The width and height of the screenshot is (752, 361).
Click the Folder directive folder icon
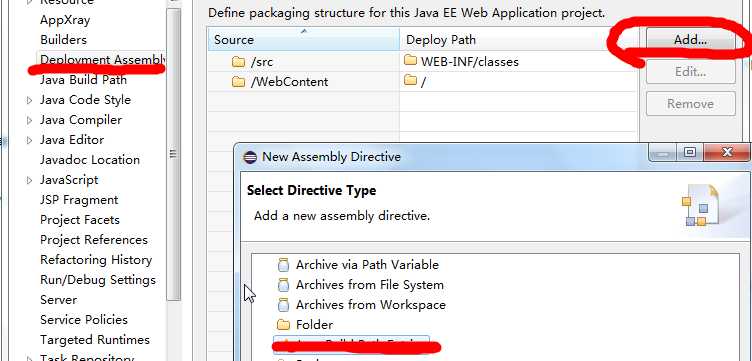[284, 325]
